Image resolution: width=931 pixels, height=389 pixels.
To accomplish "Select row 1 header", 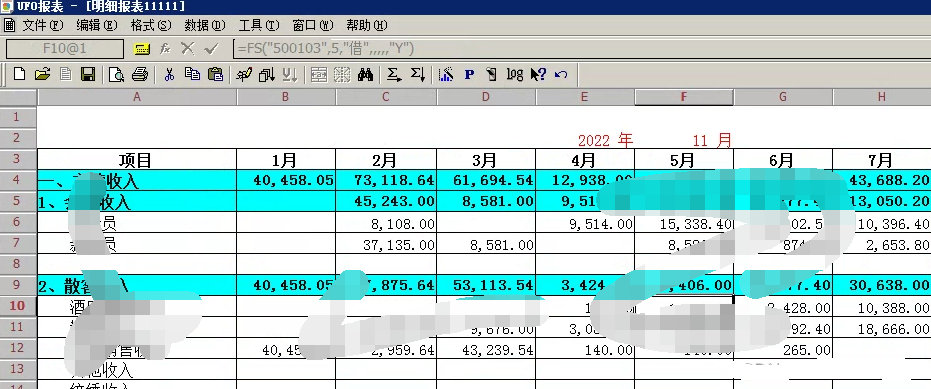I will [18, 116].
